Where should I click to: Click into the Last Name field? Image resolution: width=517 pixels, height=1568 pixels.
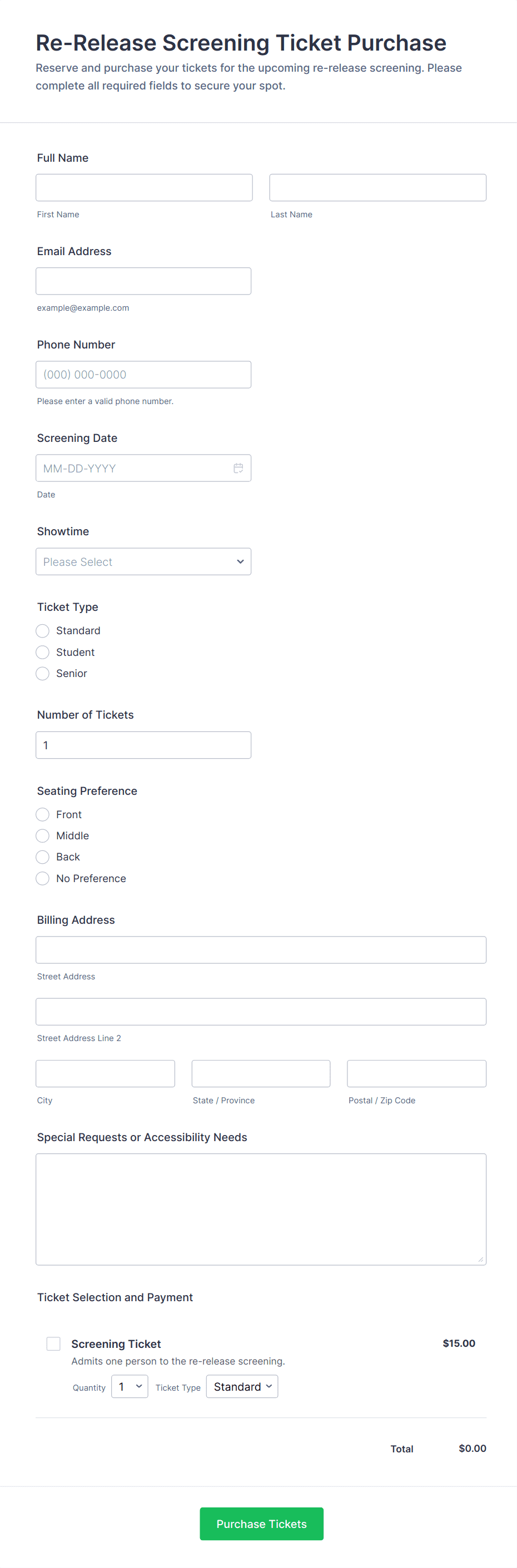[x=377, y=187]
